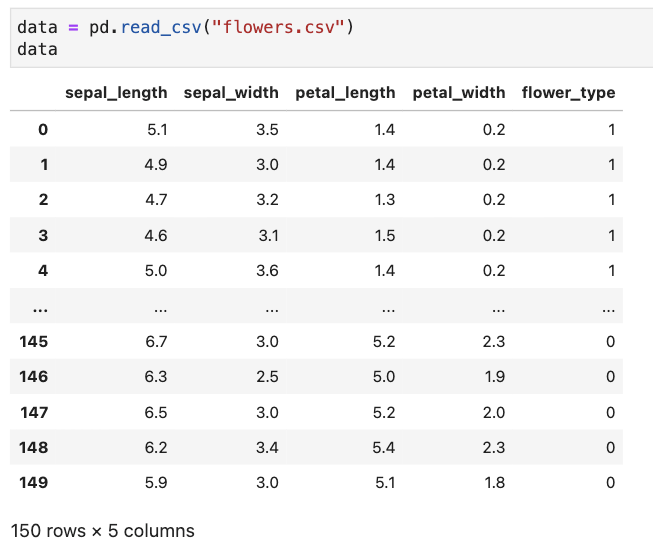Click sepal_width value 3.2 in row 2
This screenshot has width=653, height=559.
(267, 200)
